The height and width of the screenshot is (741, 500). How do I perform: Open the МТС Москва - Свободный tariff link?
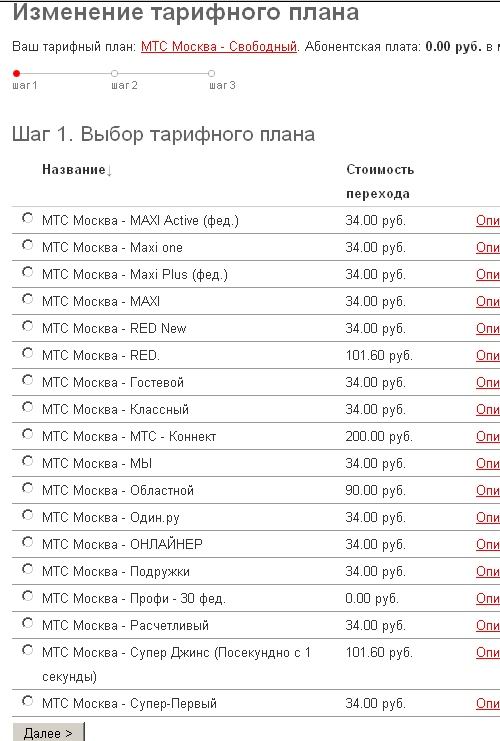[219, 47]
